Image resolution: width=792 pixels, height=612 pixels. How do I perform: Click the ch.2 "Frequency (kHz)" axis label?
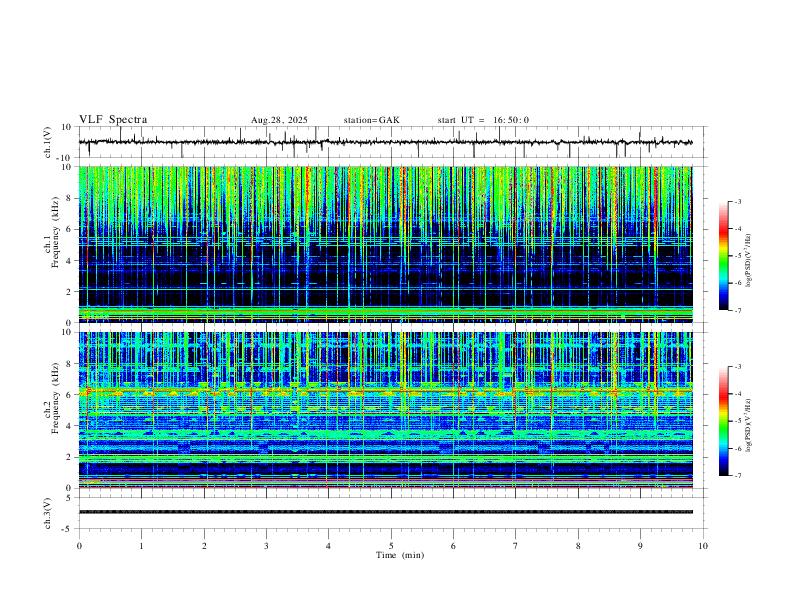click(x=56, y=398)
